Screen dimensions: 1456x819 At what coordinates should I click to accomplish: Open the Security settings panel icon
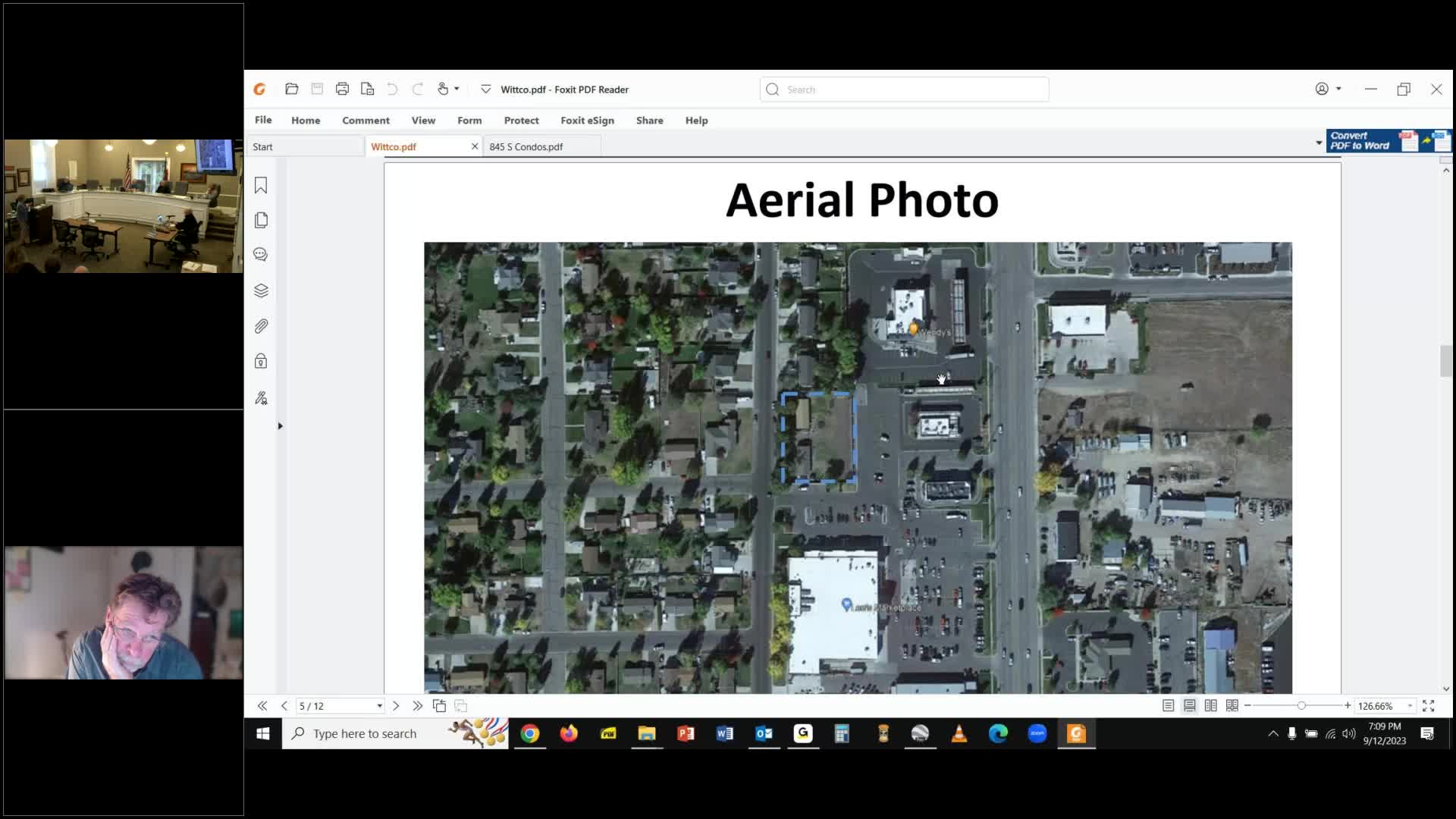click(261, 362)
